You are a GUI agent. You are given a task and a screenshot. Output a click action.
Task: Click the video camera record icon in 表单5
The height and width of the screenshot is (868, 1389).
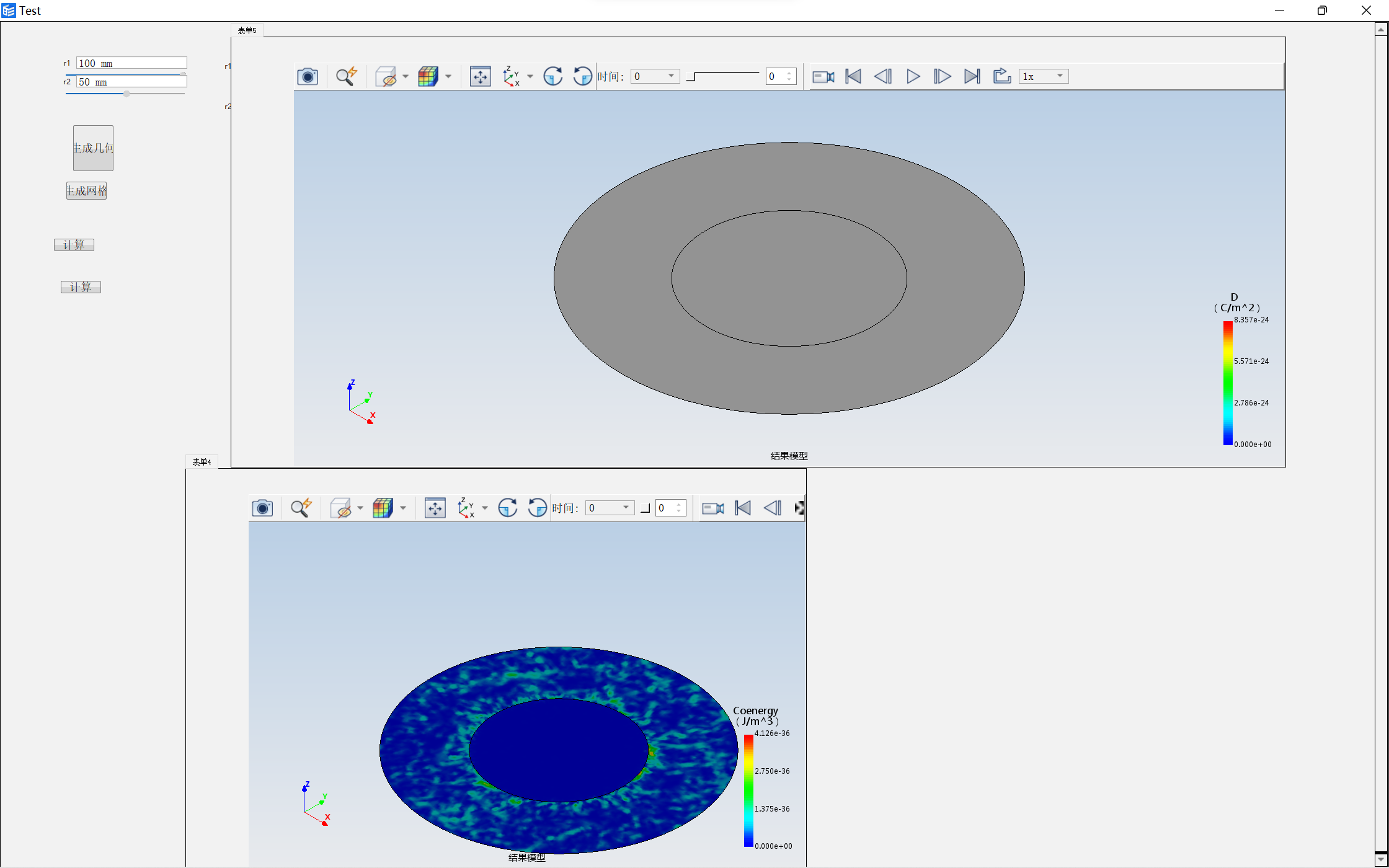[823, 76]
